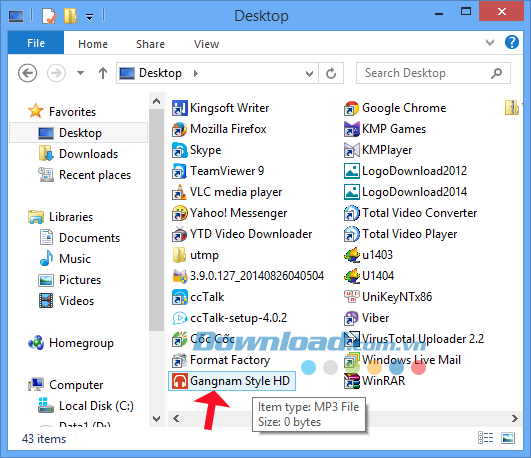Click navigation pane scroll up arrow
Screen dimensions: 531x458
click(156, 101)
